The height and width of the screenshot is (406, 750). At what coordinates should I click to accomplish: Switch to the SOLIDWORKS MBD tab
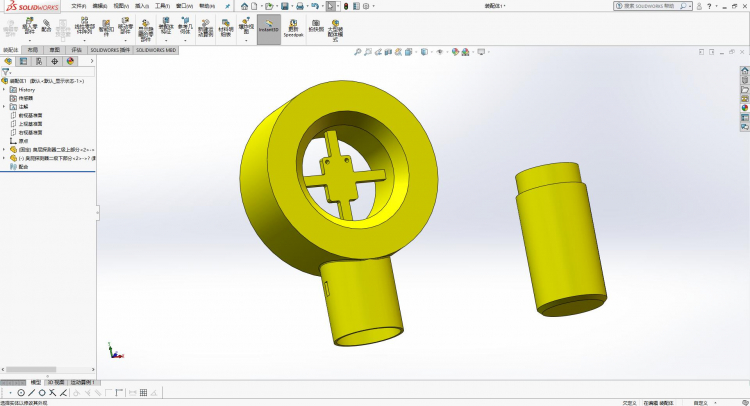point(156,50)
